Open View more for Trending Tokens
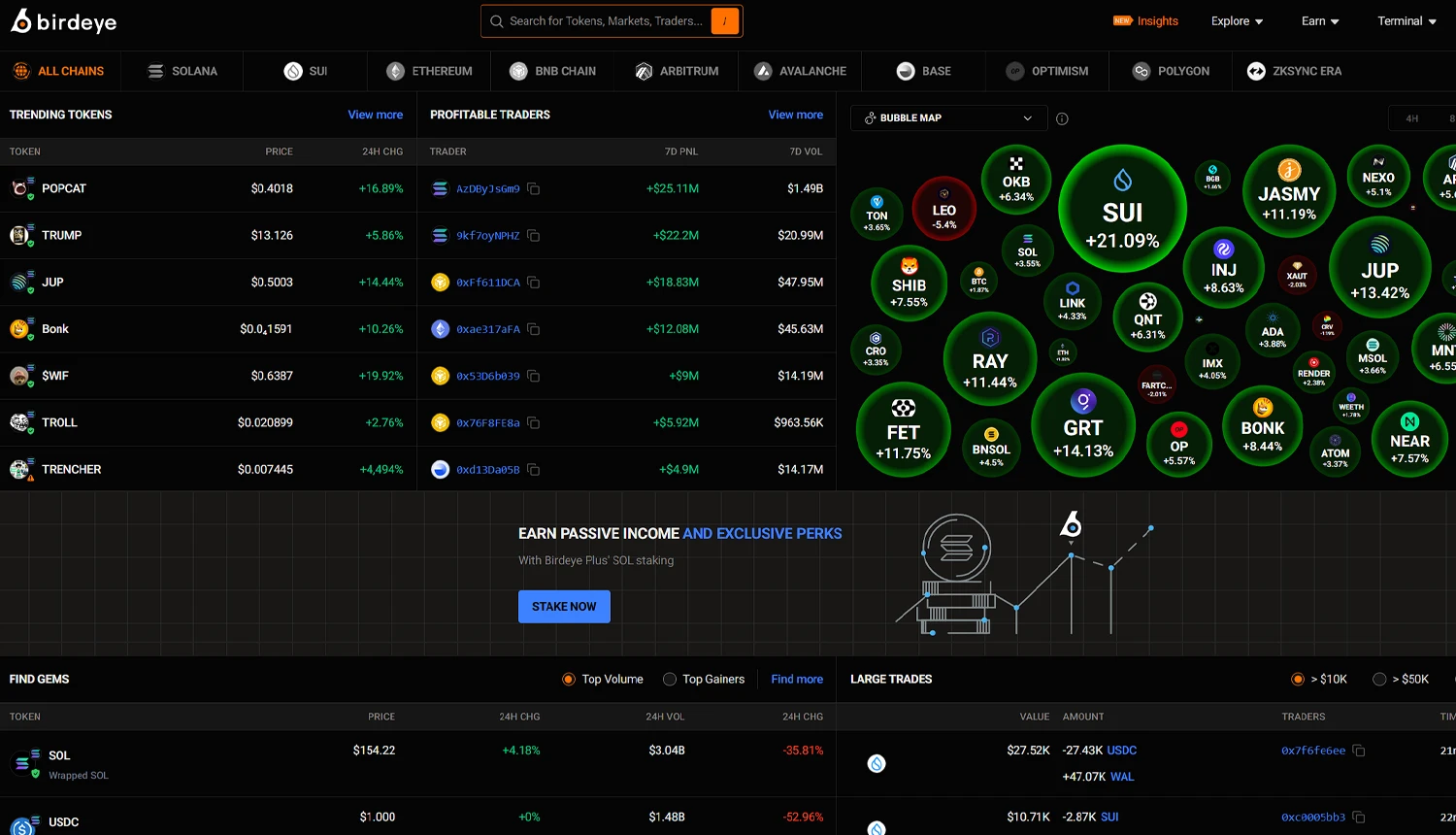Viewport: 1456px width, 835px height. coord(376,115)
